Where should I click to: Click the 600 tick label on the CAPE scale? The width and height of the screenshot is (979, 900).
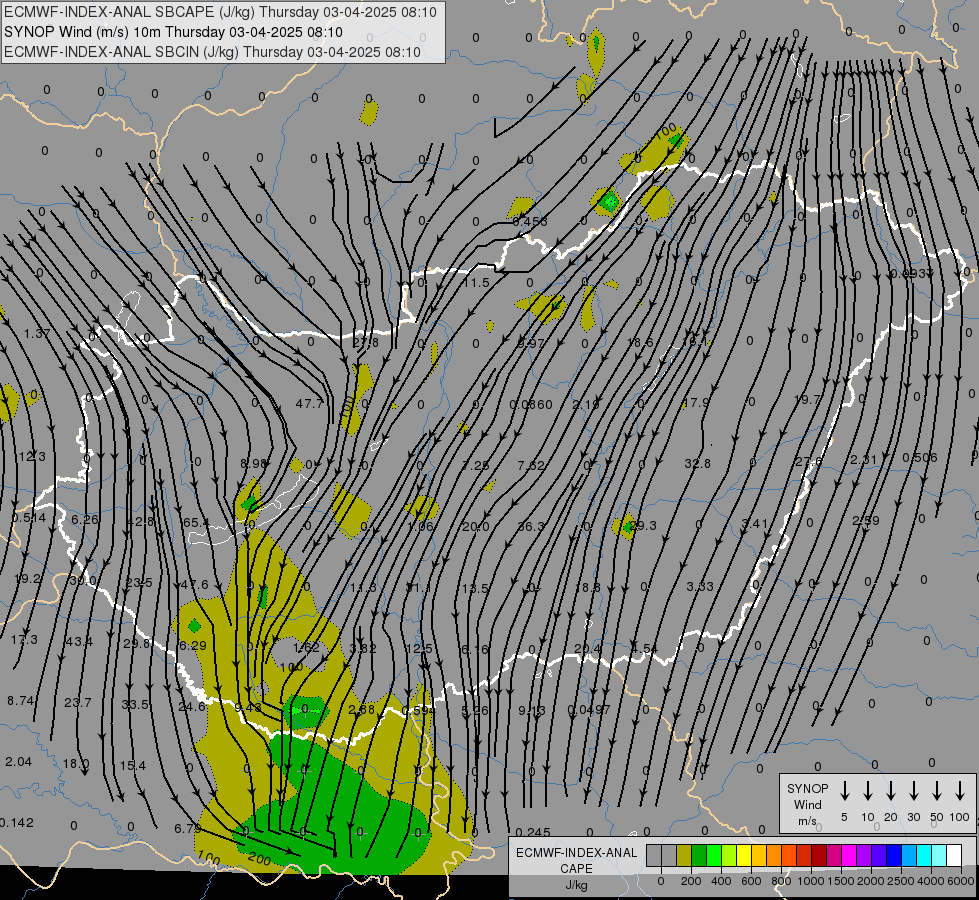click(751, 881)
